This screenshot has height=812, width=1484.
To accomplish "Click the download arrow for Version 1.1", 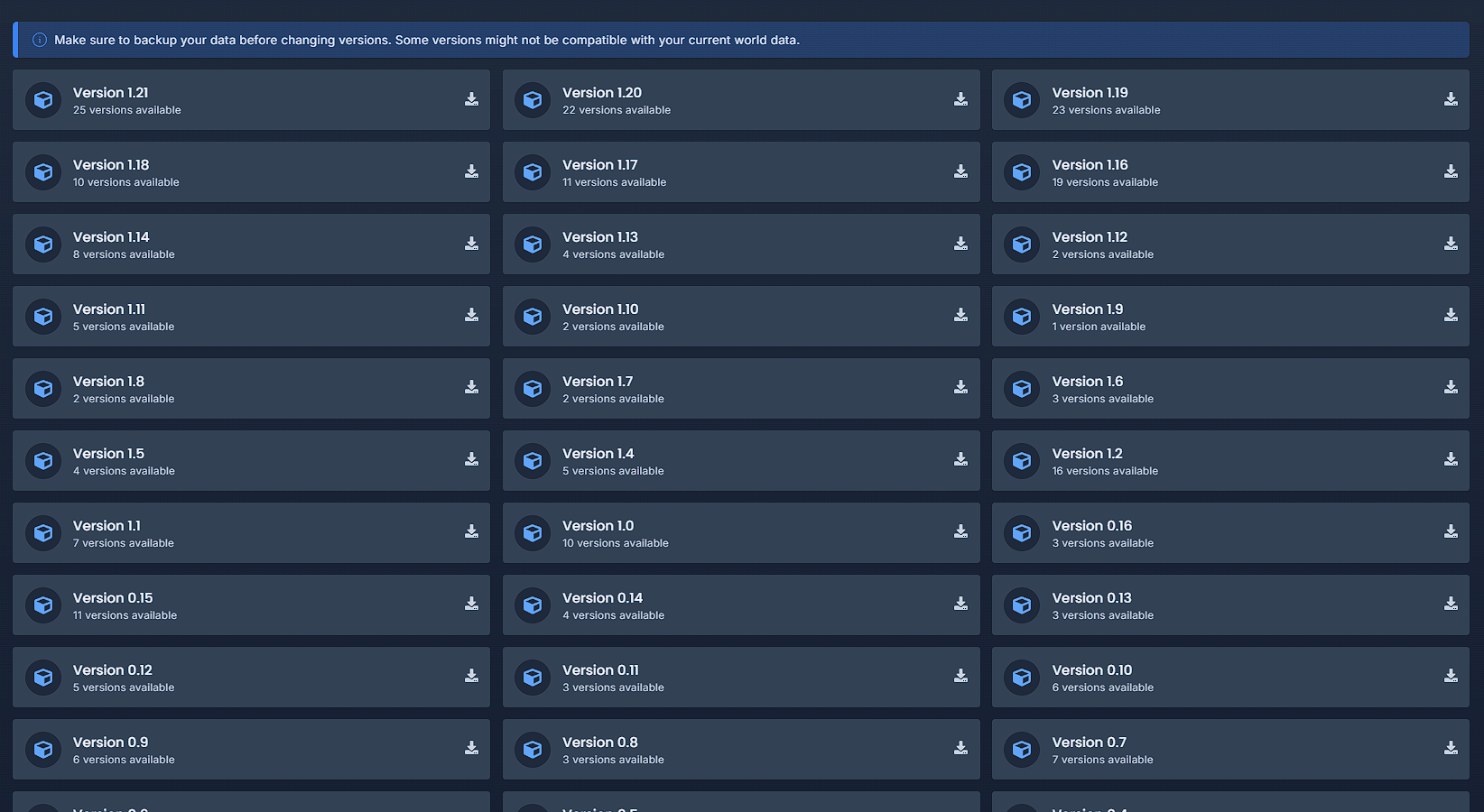I will click(x=471, y=531).
